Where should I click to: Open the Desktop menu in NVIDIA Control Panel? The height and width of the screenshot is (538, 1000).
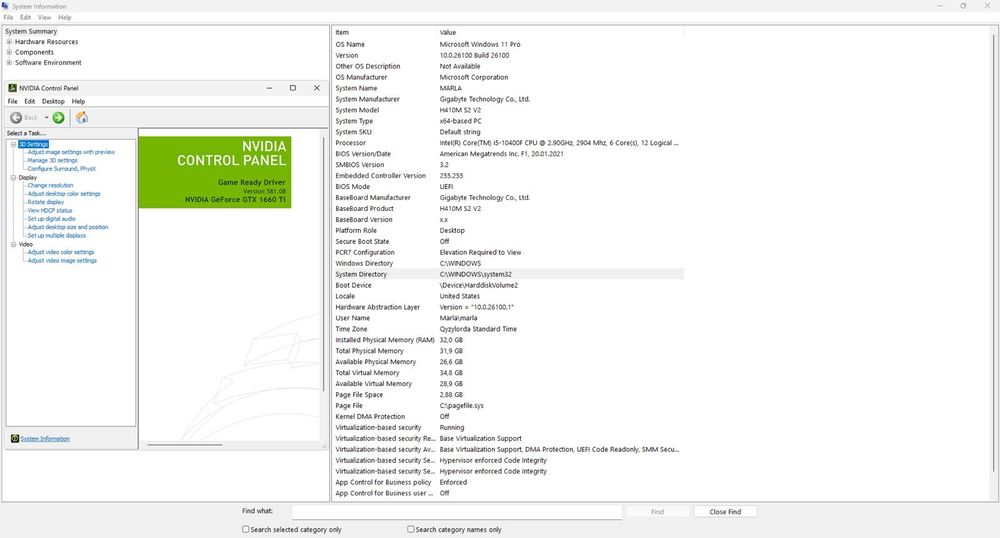(54, 101)
